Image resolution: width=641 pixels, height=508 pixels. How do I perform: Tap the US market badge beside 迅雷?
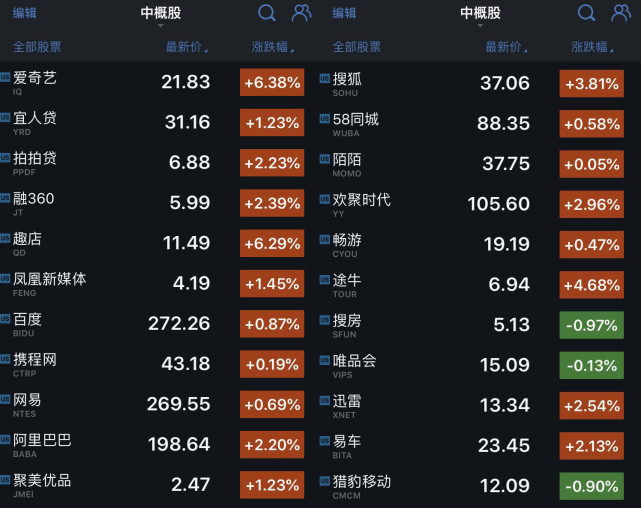point(325,400)
